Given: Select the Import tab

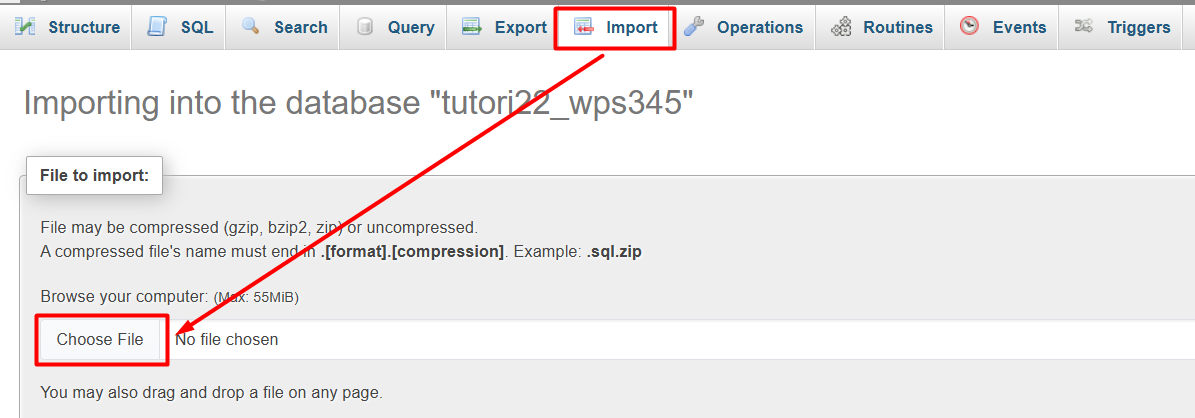Looking at the screenshot, I should 615,27.
